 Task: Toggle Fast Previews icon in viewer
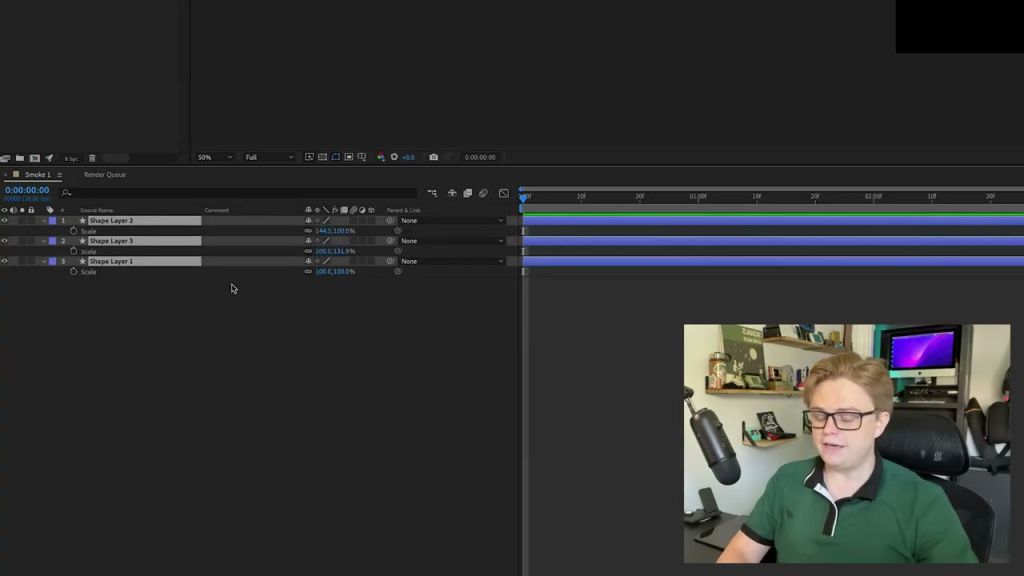coord(310,157)
